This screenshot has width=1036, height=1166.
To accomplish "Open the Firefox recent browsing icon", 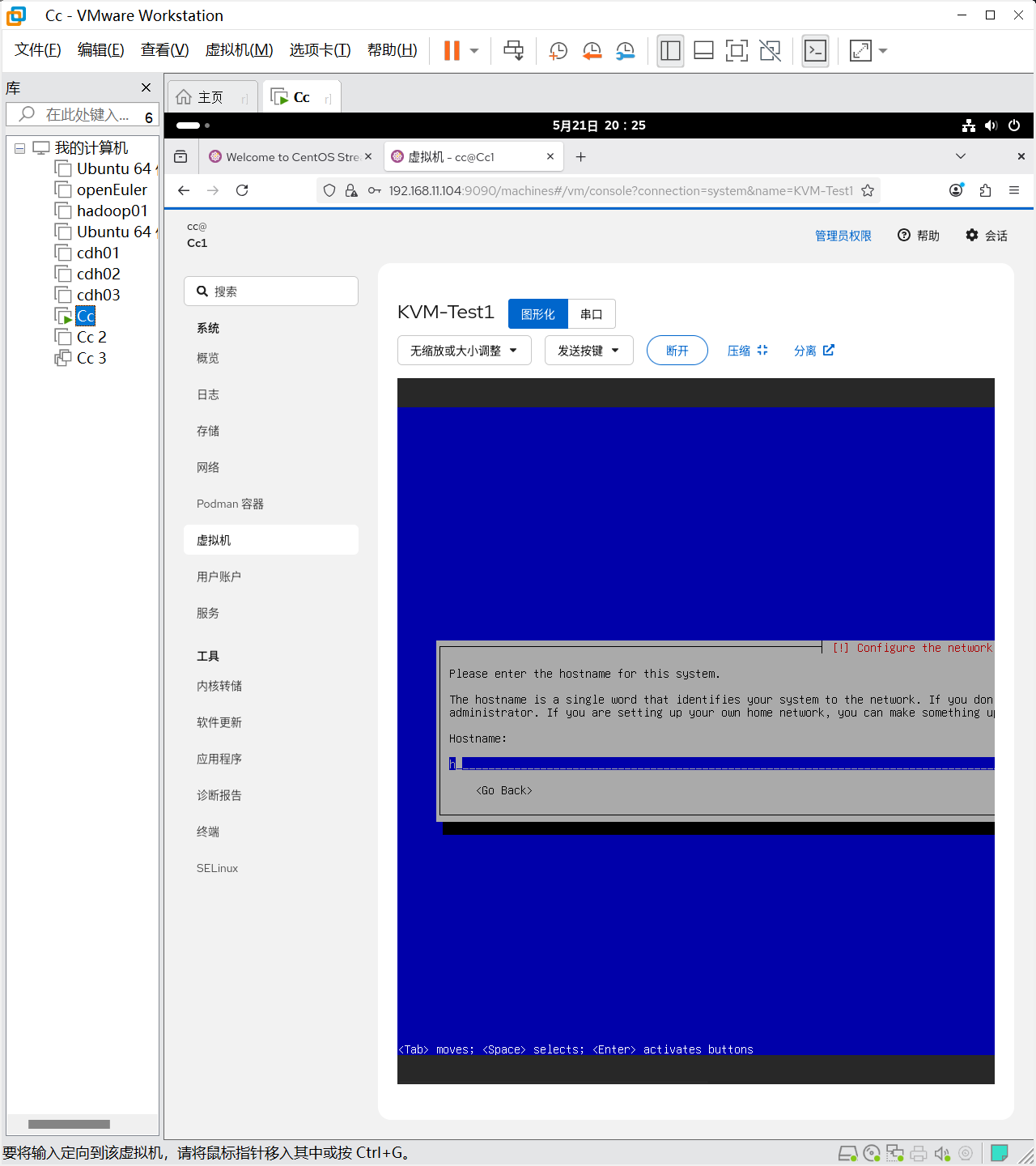I will coord(180,156).
